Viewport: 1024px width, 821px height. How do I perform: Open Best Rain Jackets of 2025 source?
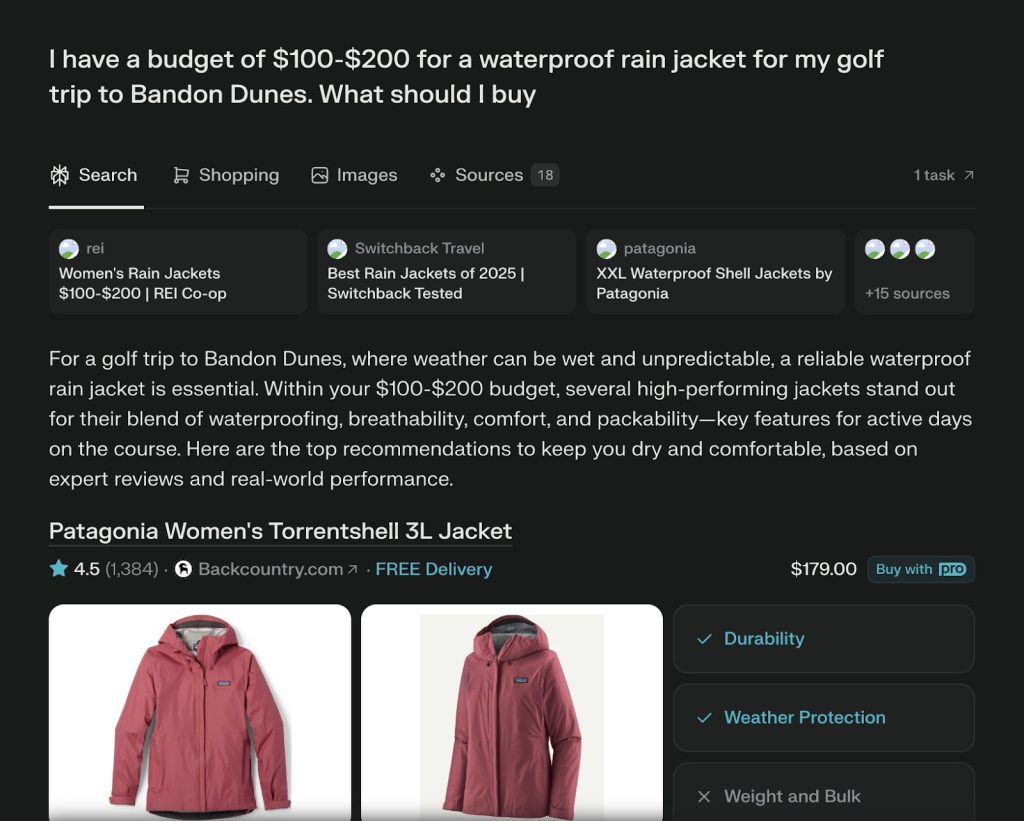click(447, 271)
